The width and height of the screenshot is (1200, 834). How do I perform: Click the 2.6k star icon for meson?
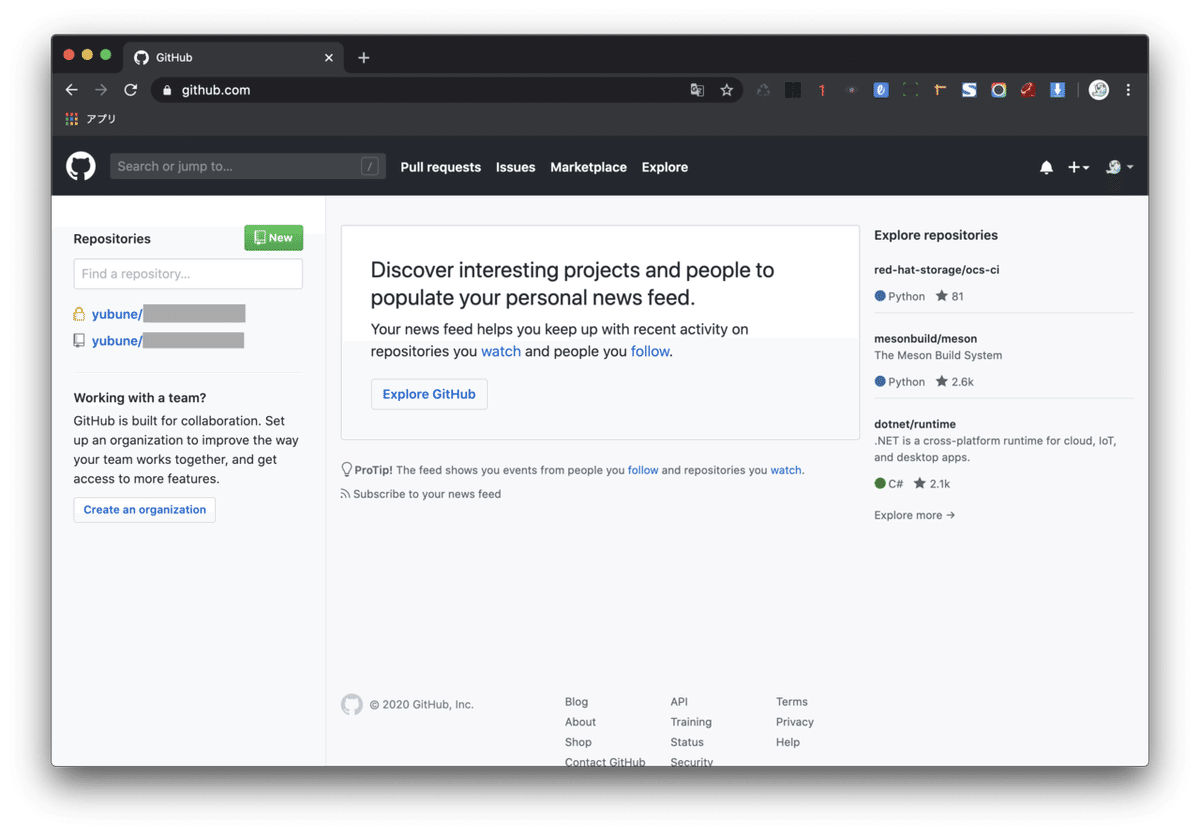tap(941, 381)
